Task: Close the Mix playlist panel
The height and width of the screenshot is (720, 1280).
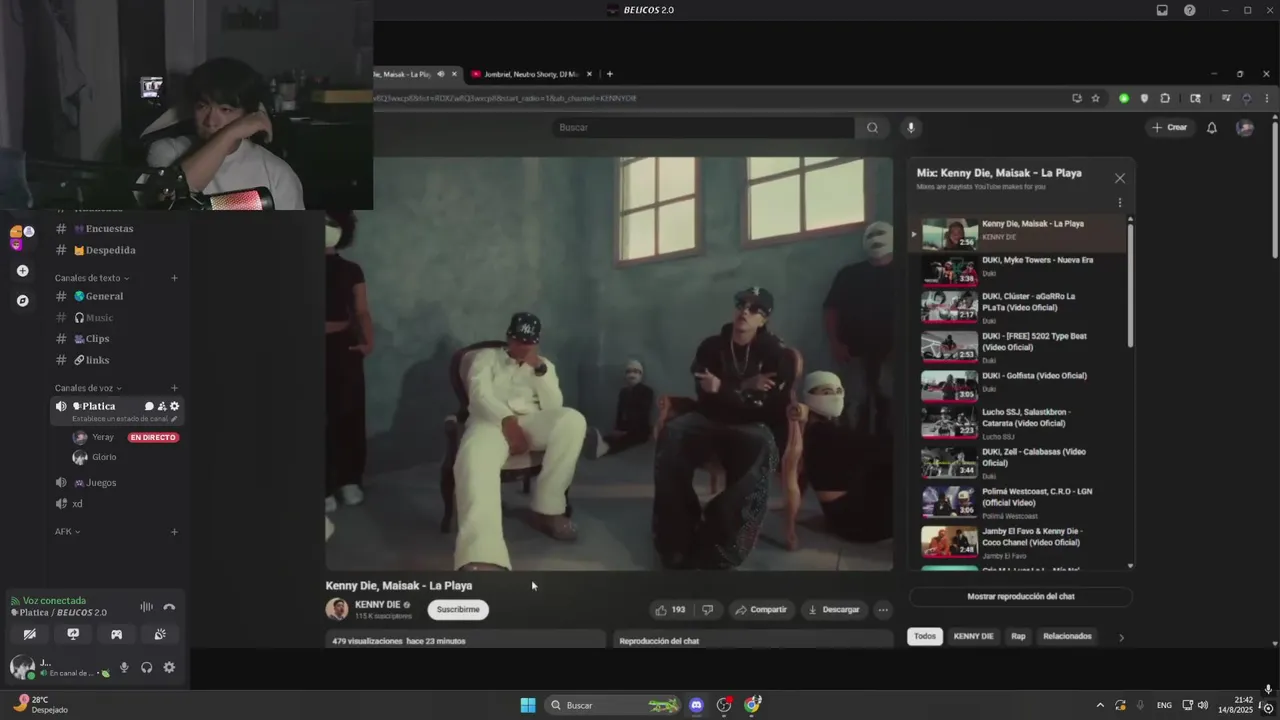Action: (1119, 178)
